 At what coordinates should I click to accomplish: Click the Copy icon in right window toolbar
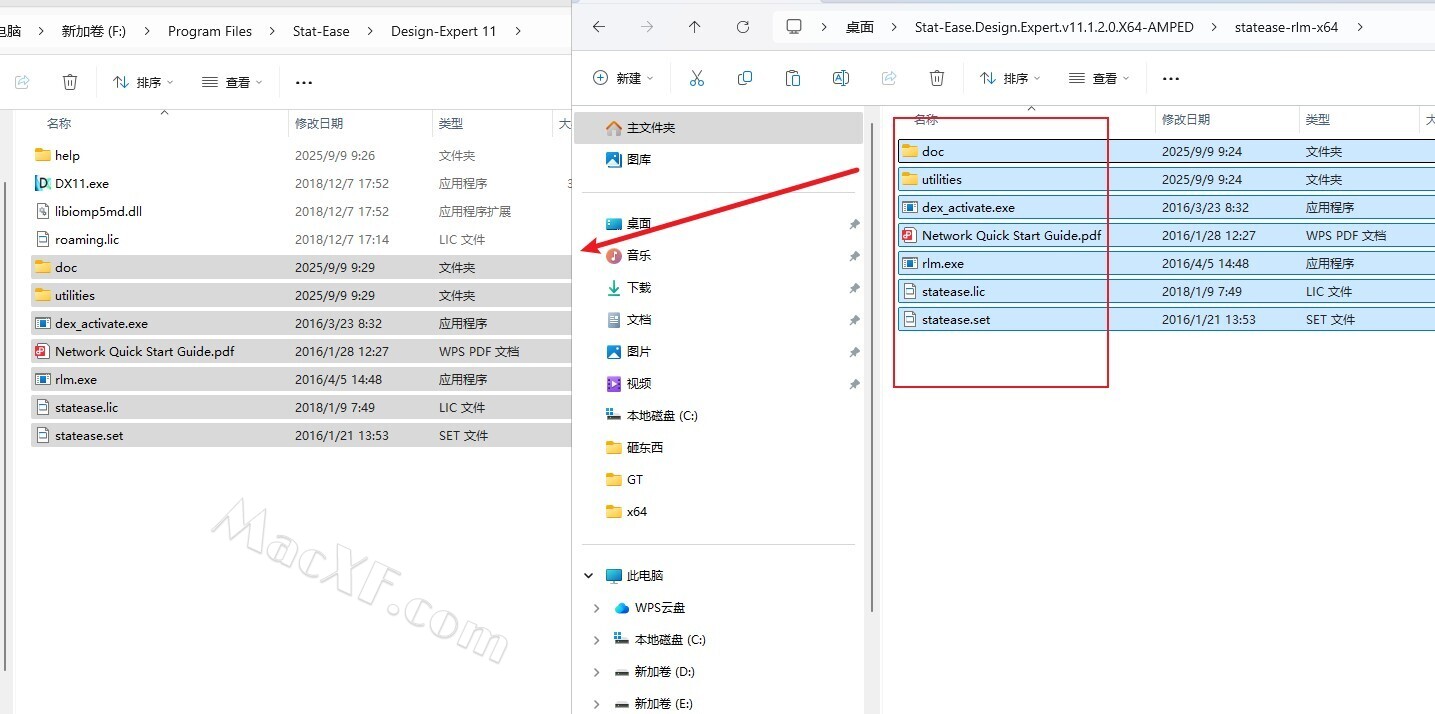(745, 78)
